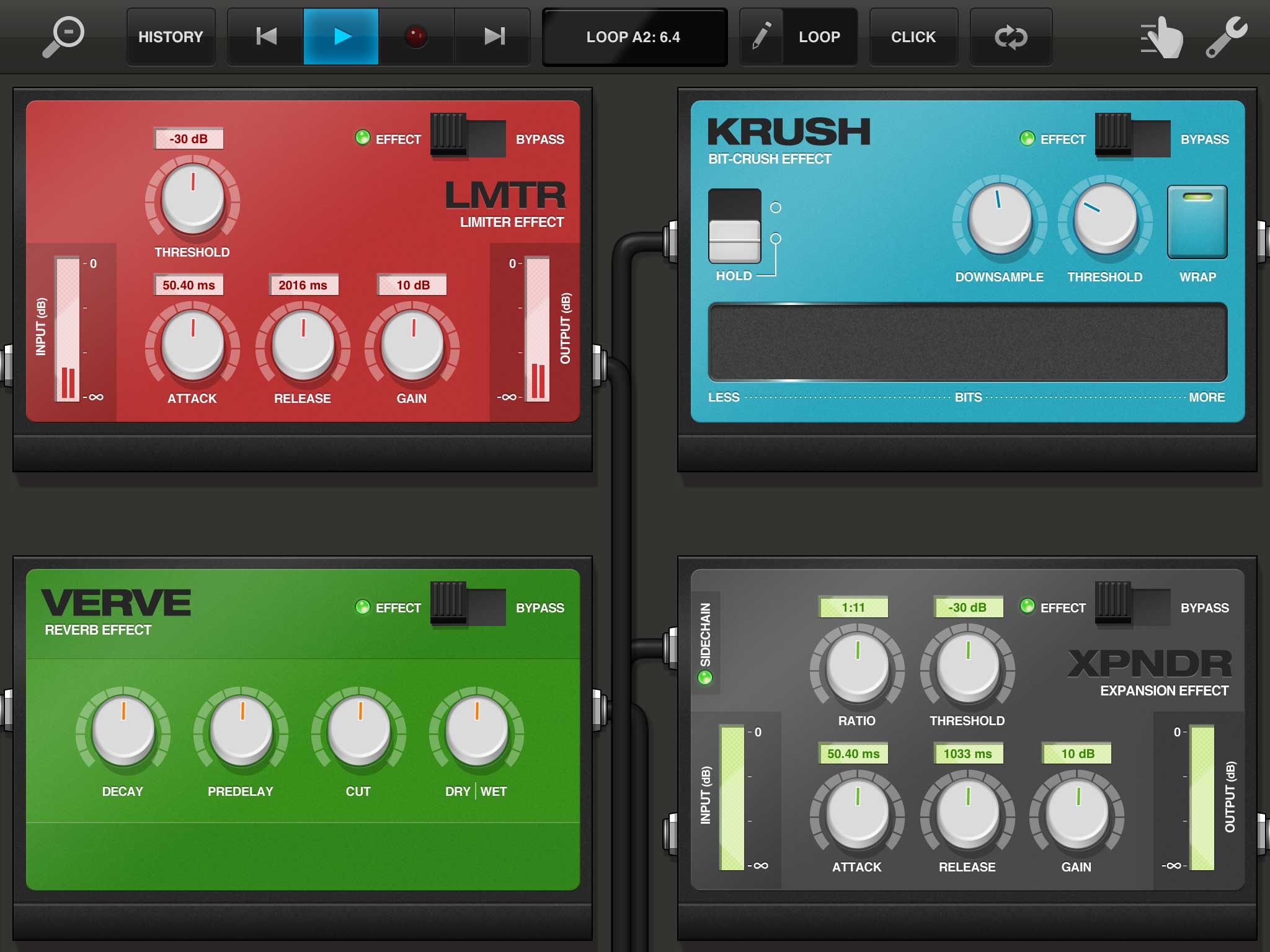The width and height of the screenshot is (1270, 952).
Task: Switch VERVE reverb to bypass
Action: tap(468, 604)
